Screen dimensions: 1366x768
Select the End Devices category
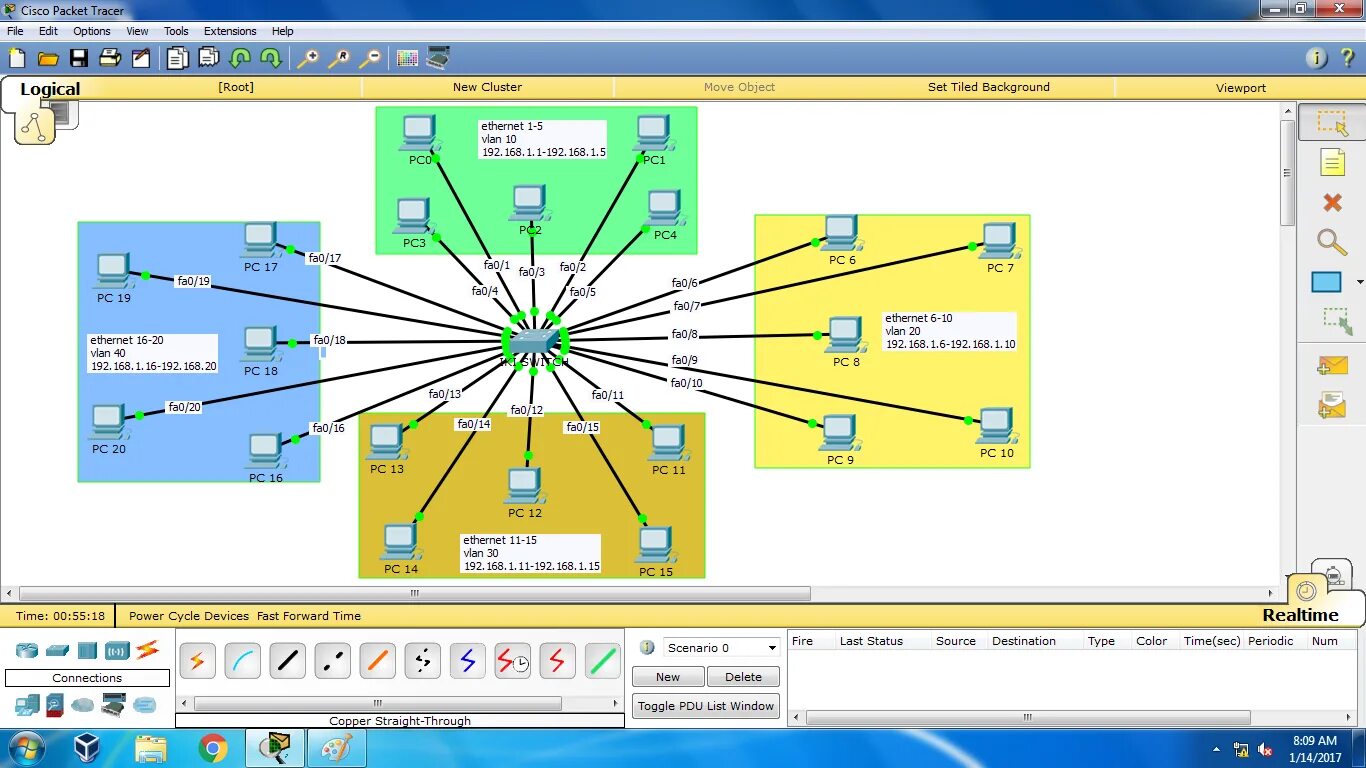click(26, 705)
